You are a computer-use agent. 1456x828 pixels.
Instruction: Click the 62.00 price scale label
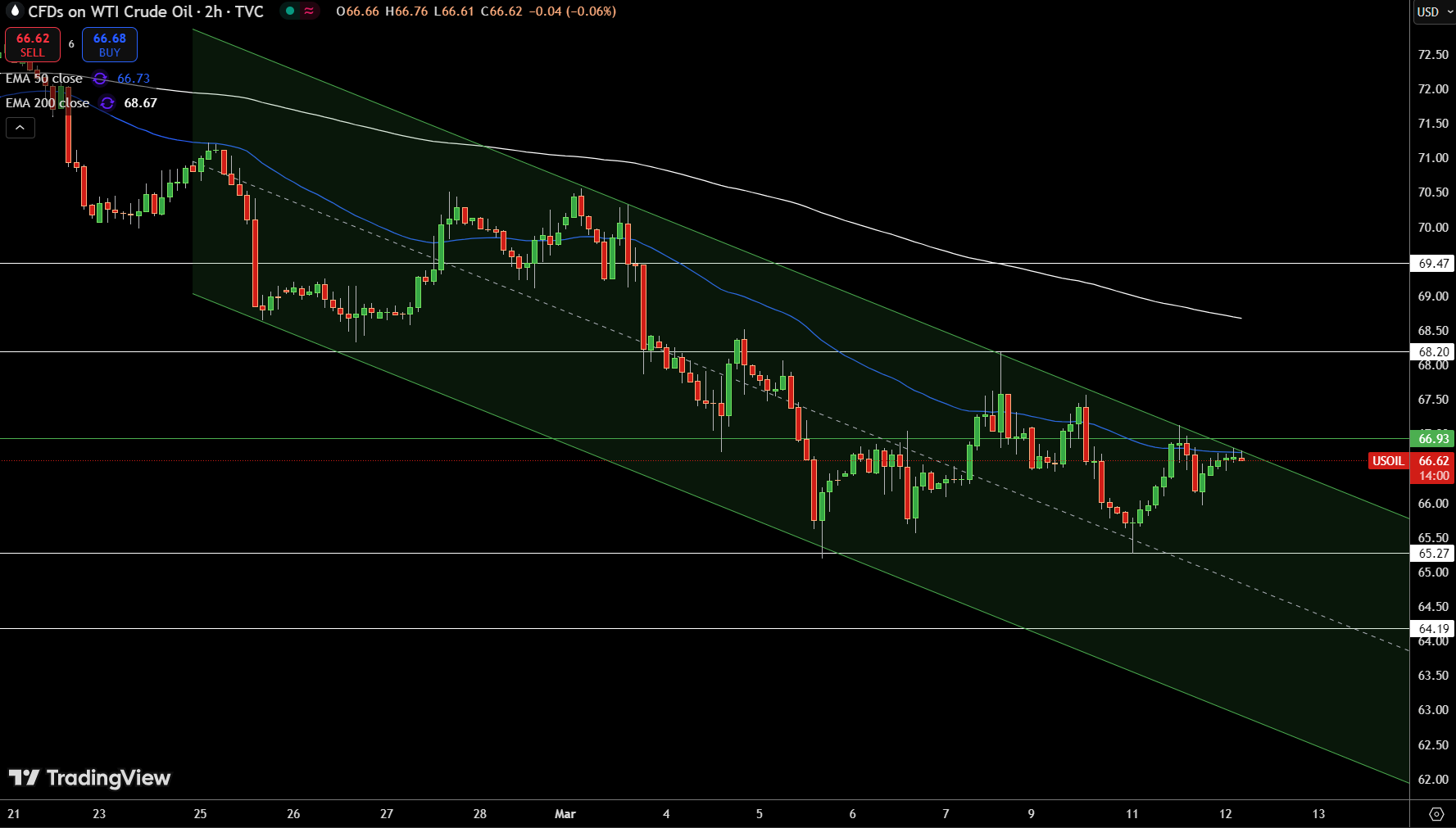click(x=1433, y=780)
